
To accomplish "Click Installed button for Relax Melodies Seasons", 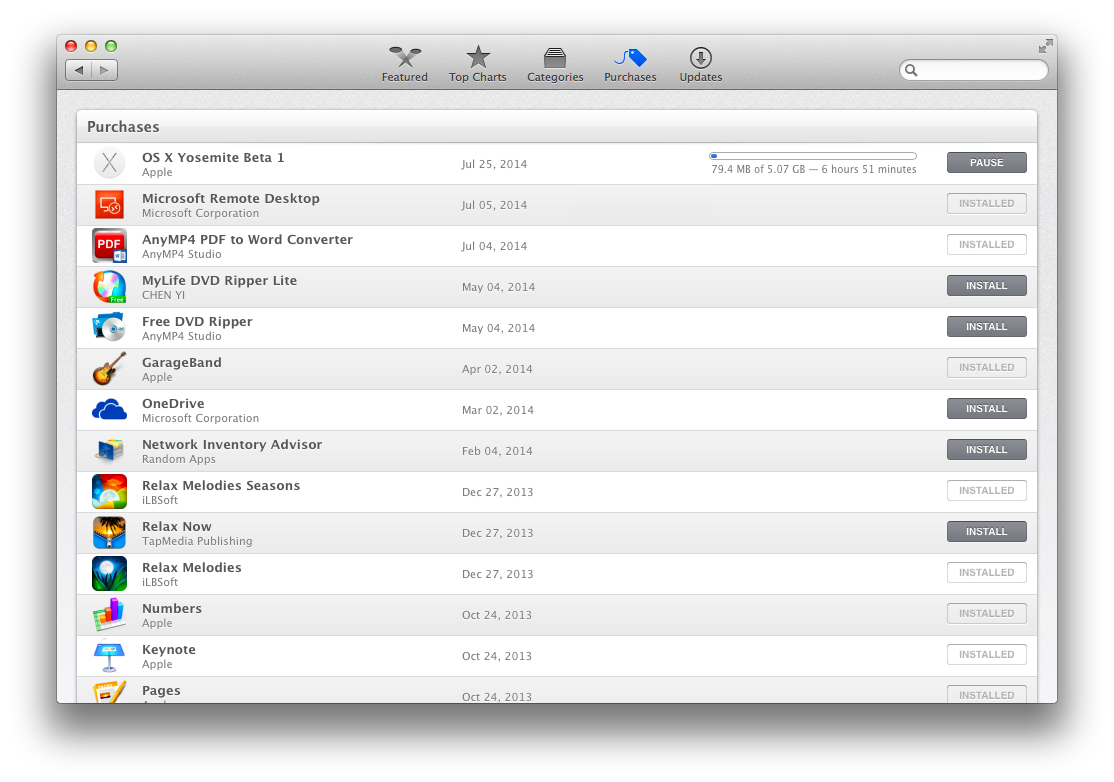I will tap(986, 490).
